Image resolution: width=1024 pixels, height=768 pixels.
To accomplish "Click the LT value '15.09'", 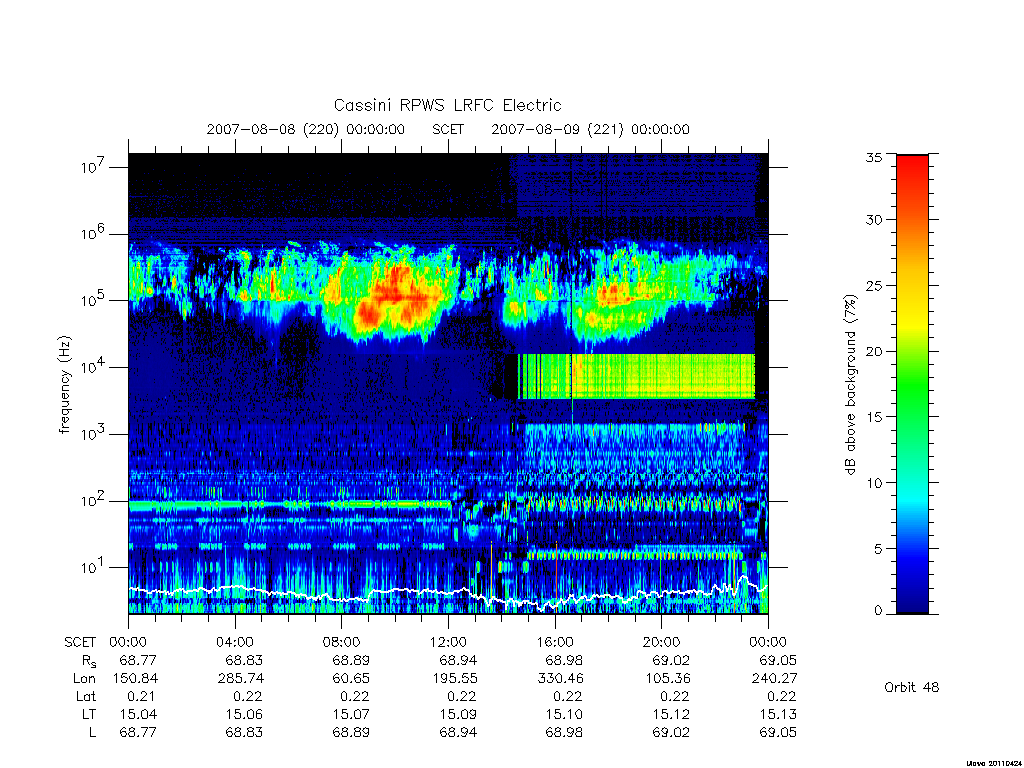I will [458, 714].
